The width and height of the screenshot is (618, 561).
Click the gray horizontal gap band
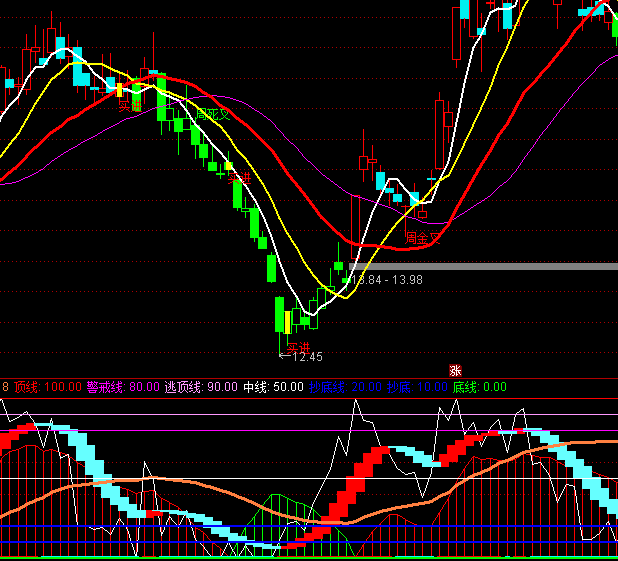tap(500, 266)
